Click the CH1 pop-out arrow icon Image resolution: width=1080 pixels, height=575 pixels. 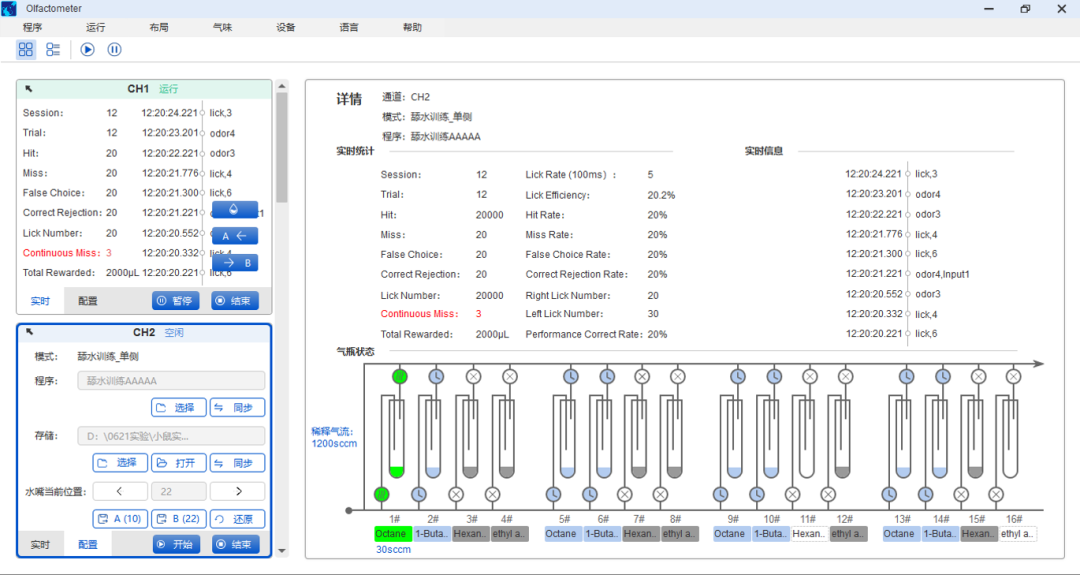[x=29, y=89]
